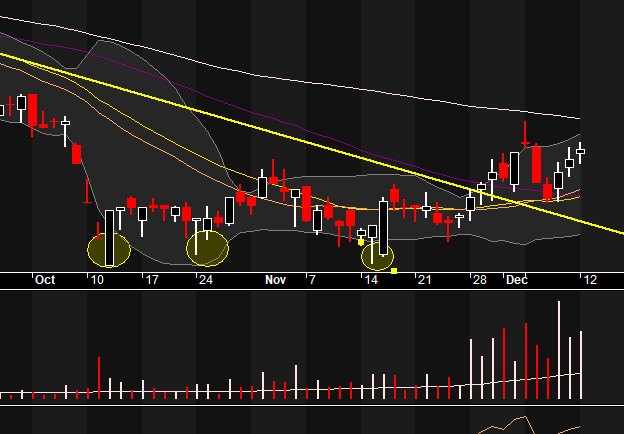Click the "17" date axis label

point(152,280)
